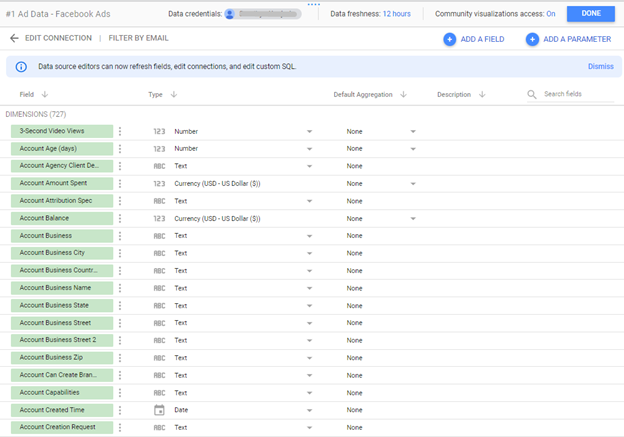
Task: Open more options for Account Business City
Action: click(x=120, y=253)
